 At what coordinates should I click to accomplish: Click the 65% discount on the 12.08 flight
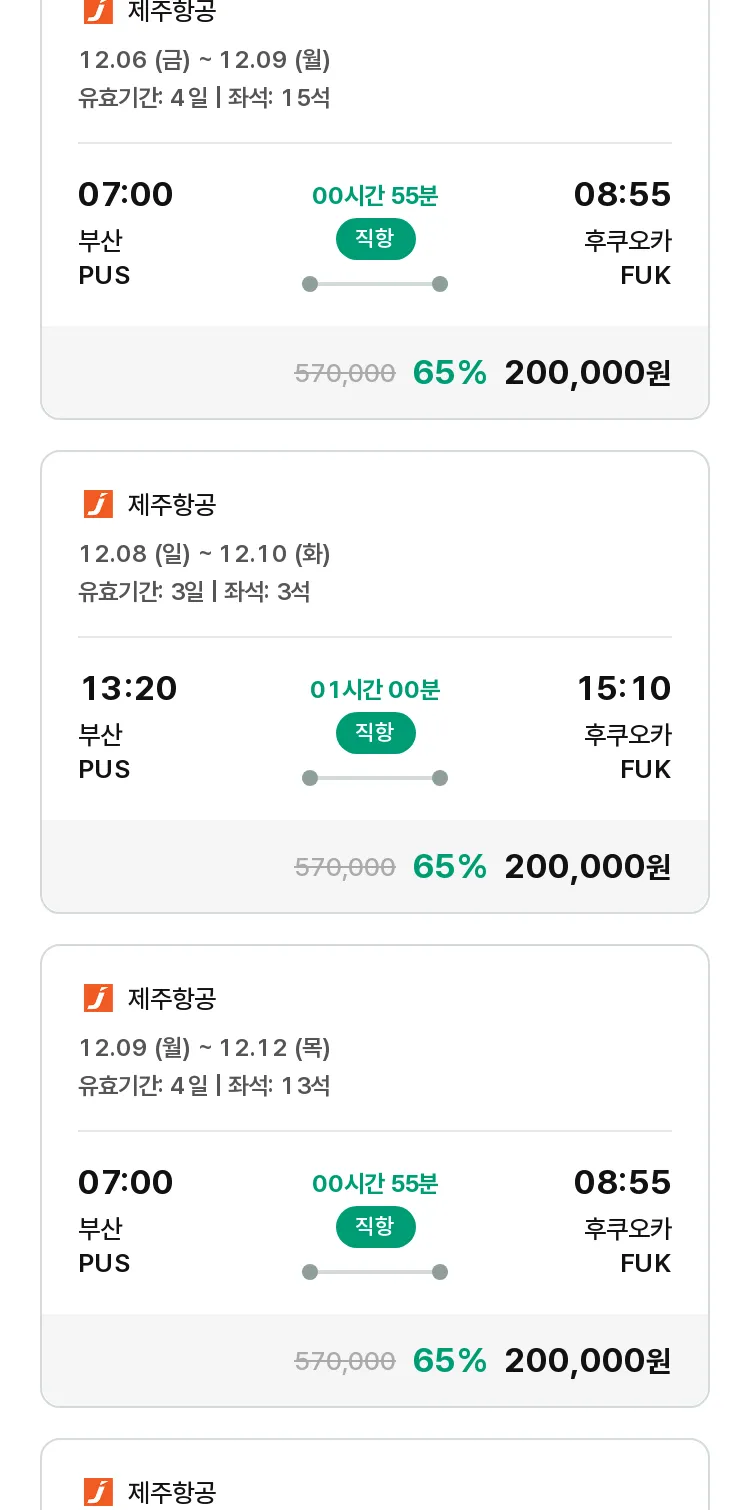click(x=449, y=867)
